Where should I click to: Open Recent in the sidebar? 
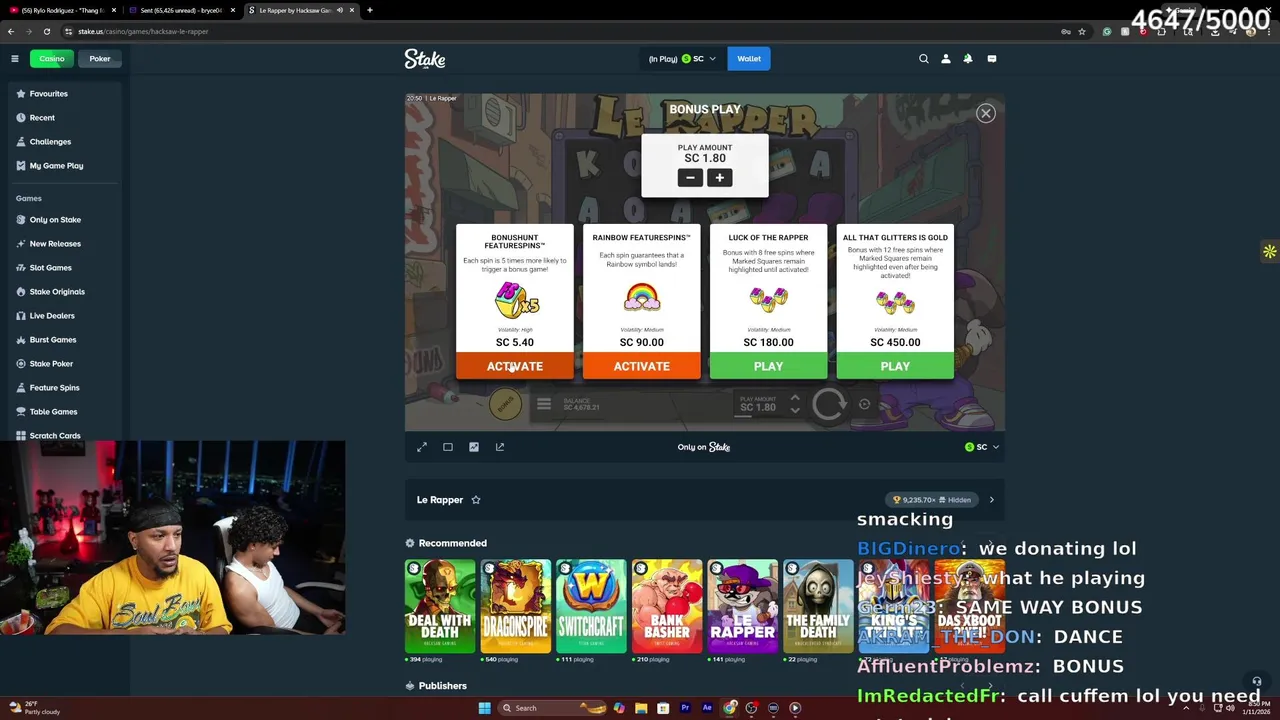[x=42, y=118]
